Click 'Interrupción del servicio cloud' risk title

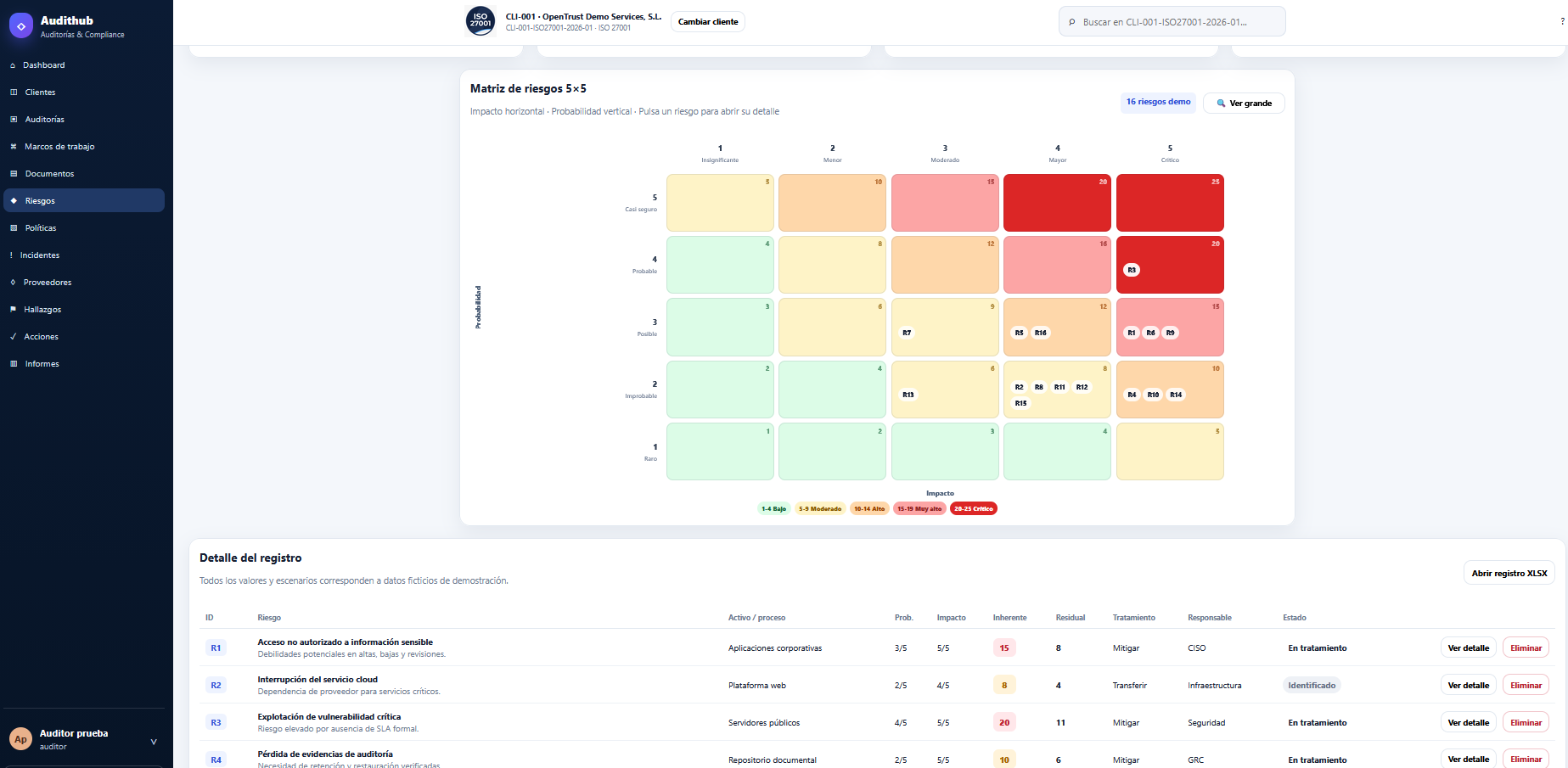tap(318, 680)
